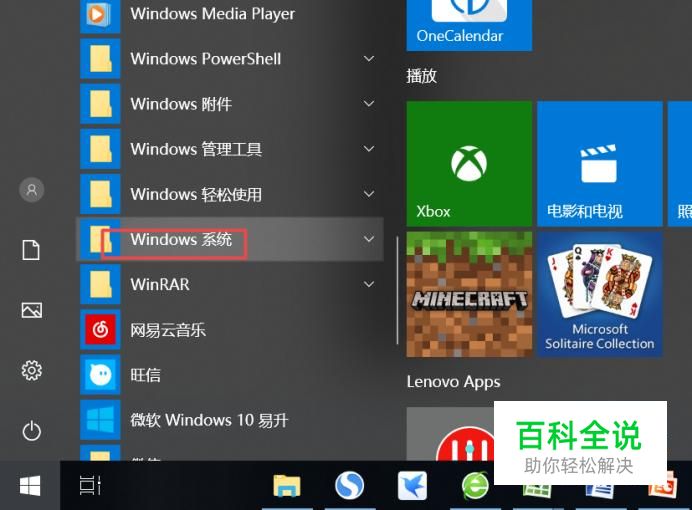The width and height of the screenshot is (692, 510).
Task: Select the Windows 管理工具 label
Action: coord(196,149)
